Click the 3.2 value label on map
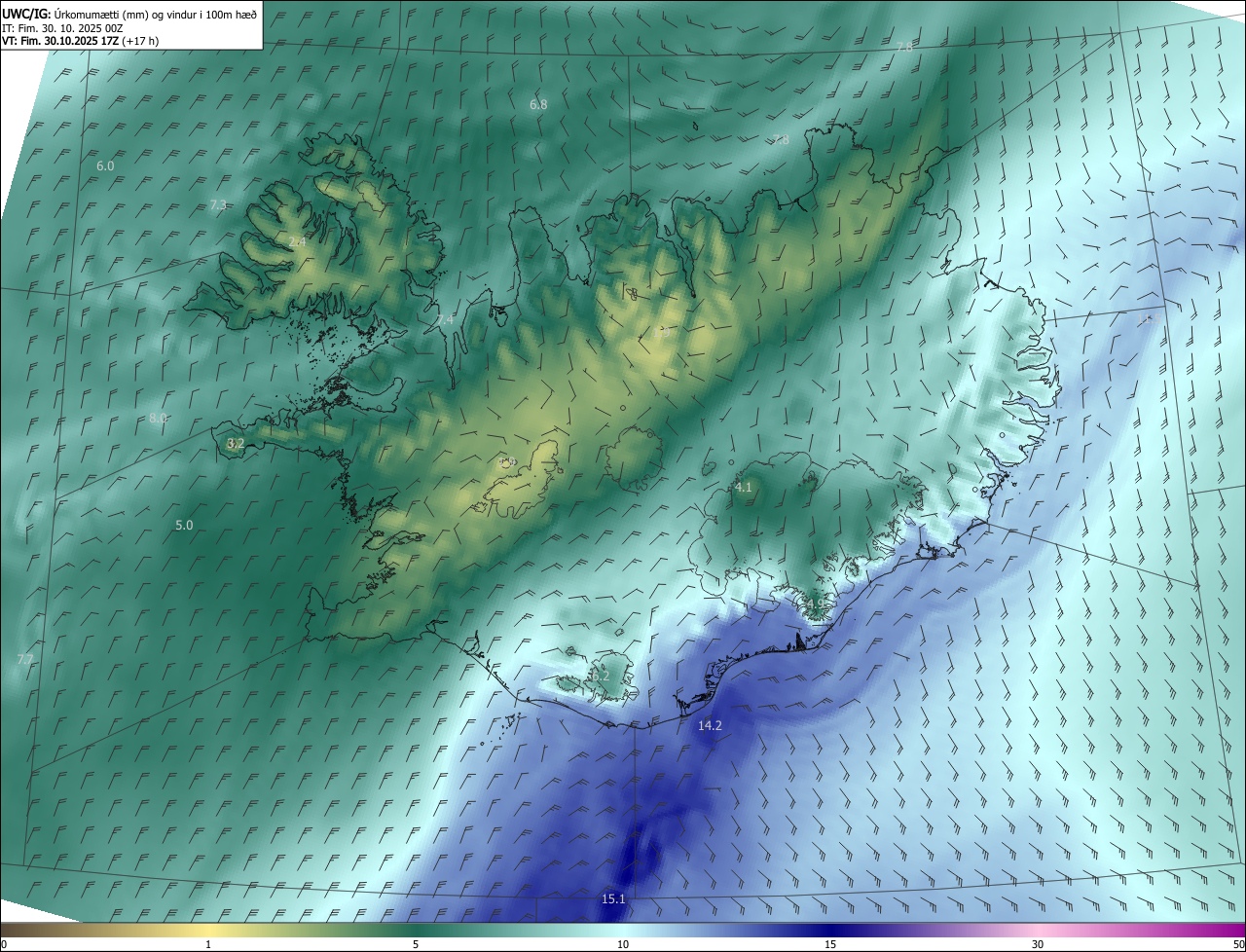Screen dimensions: 1246x952 (236, 444)
